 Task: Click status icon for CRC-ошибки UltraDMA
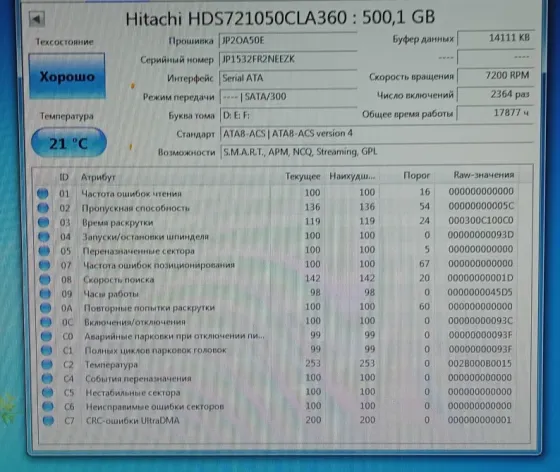[49, 421]
